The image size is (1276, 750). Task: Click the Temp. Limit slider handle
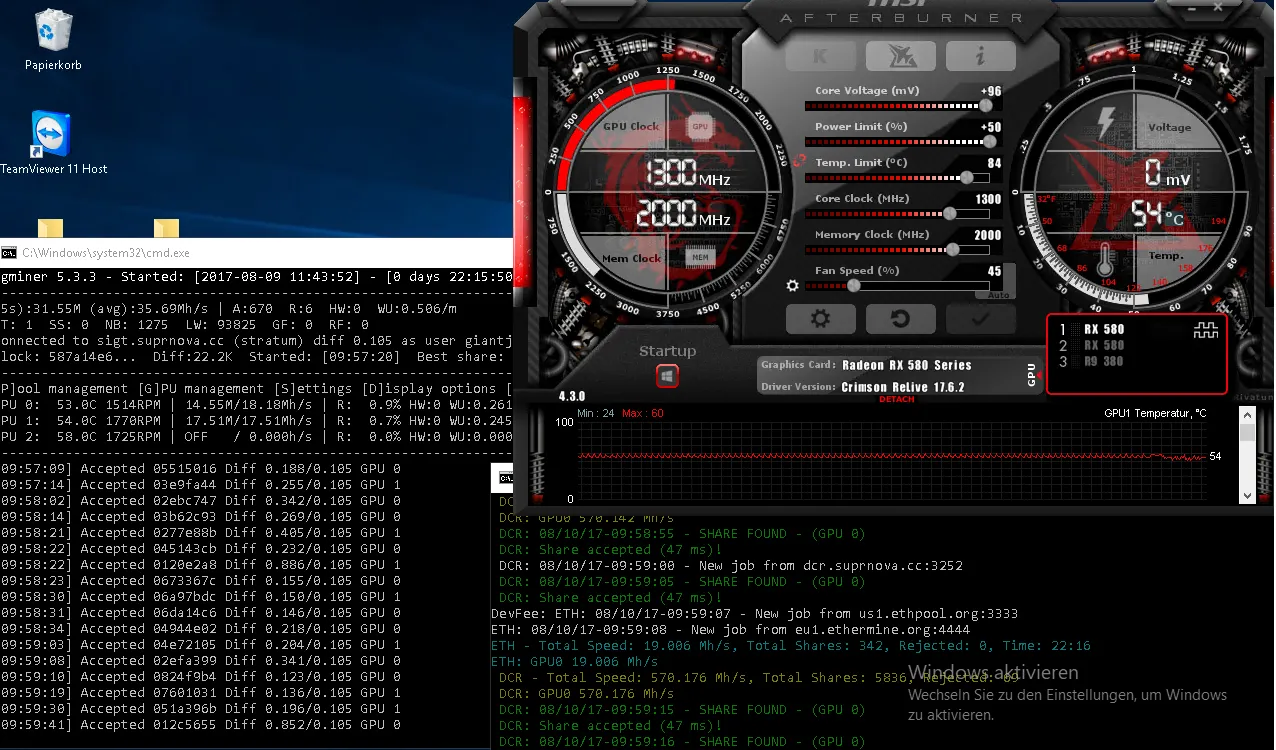coord(967,177)
